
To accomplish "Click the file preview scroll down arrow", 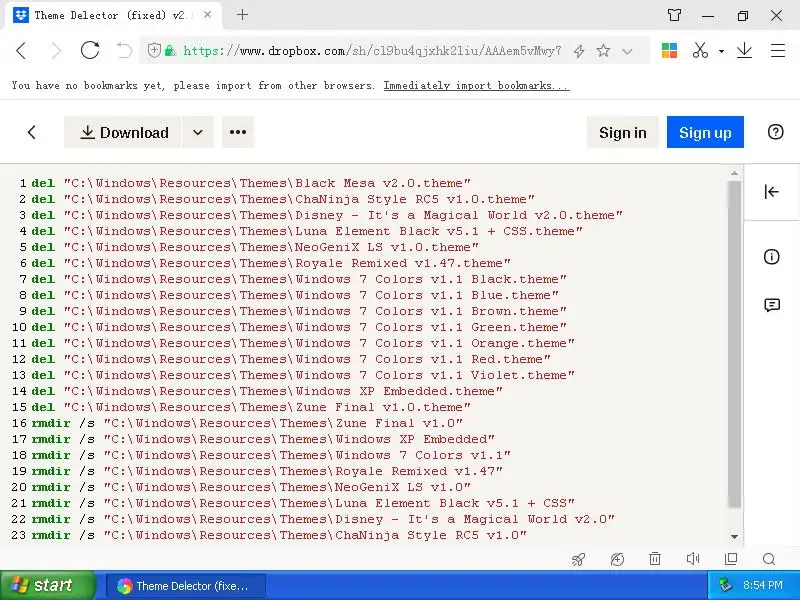I will tap(734, 536).
